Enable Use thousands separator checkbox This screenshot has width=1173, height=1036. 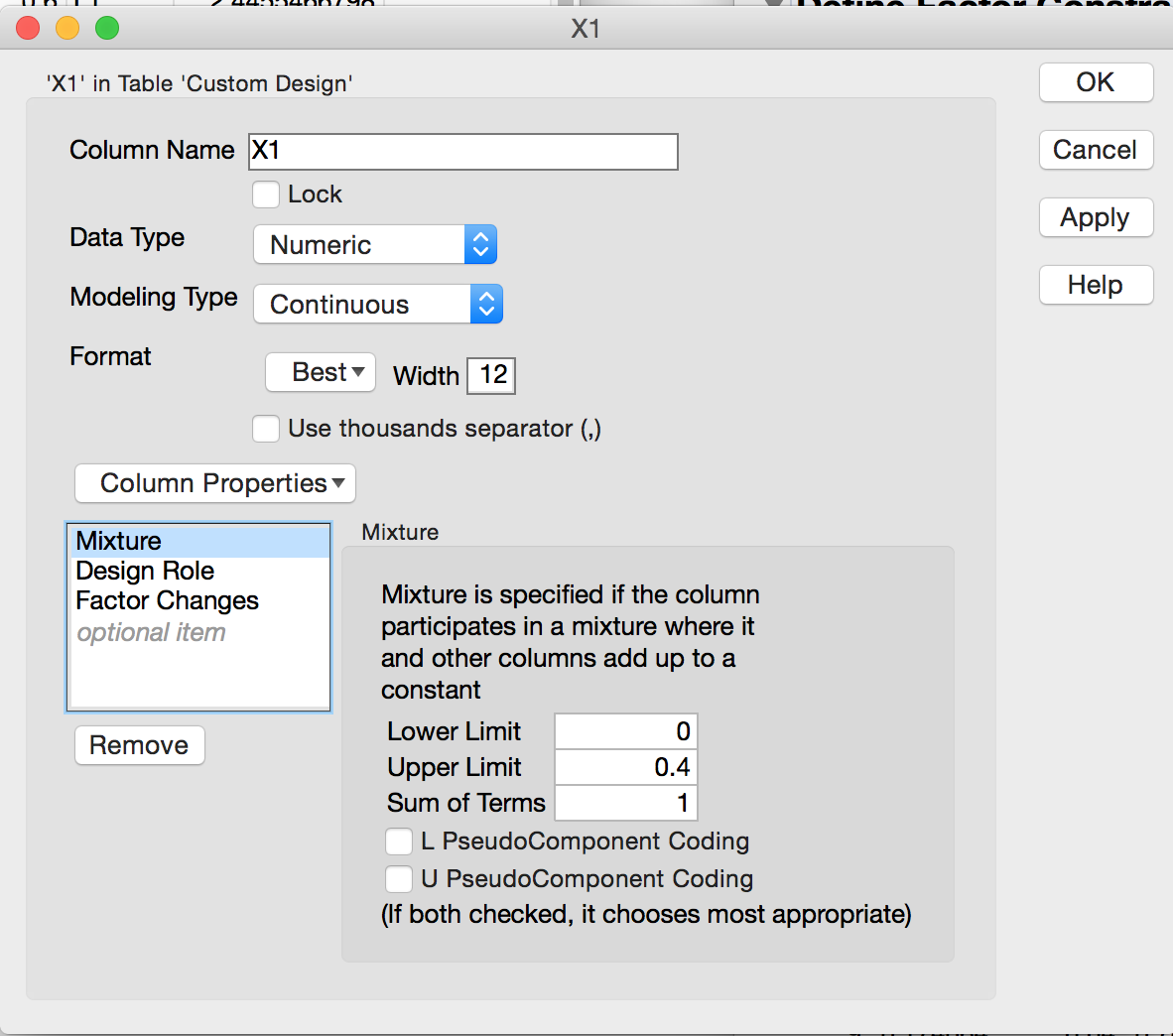[266, 429]
